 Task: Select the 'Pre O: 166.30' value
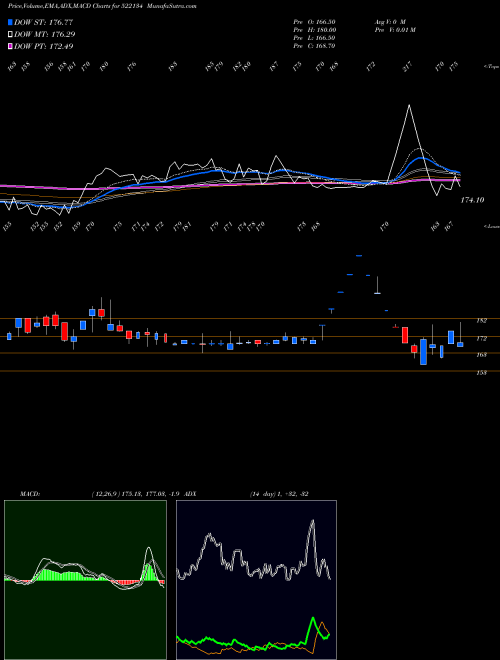click(x=314, y=22)
